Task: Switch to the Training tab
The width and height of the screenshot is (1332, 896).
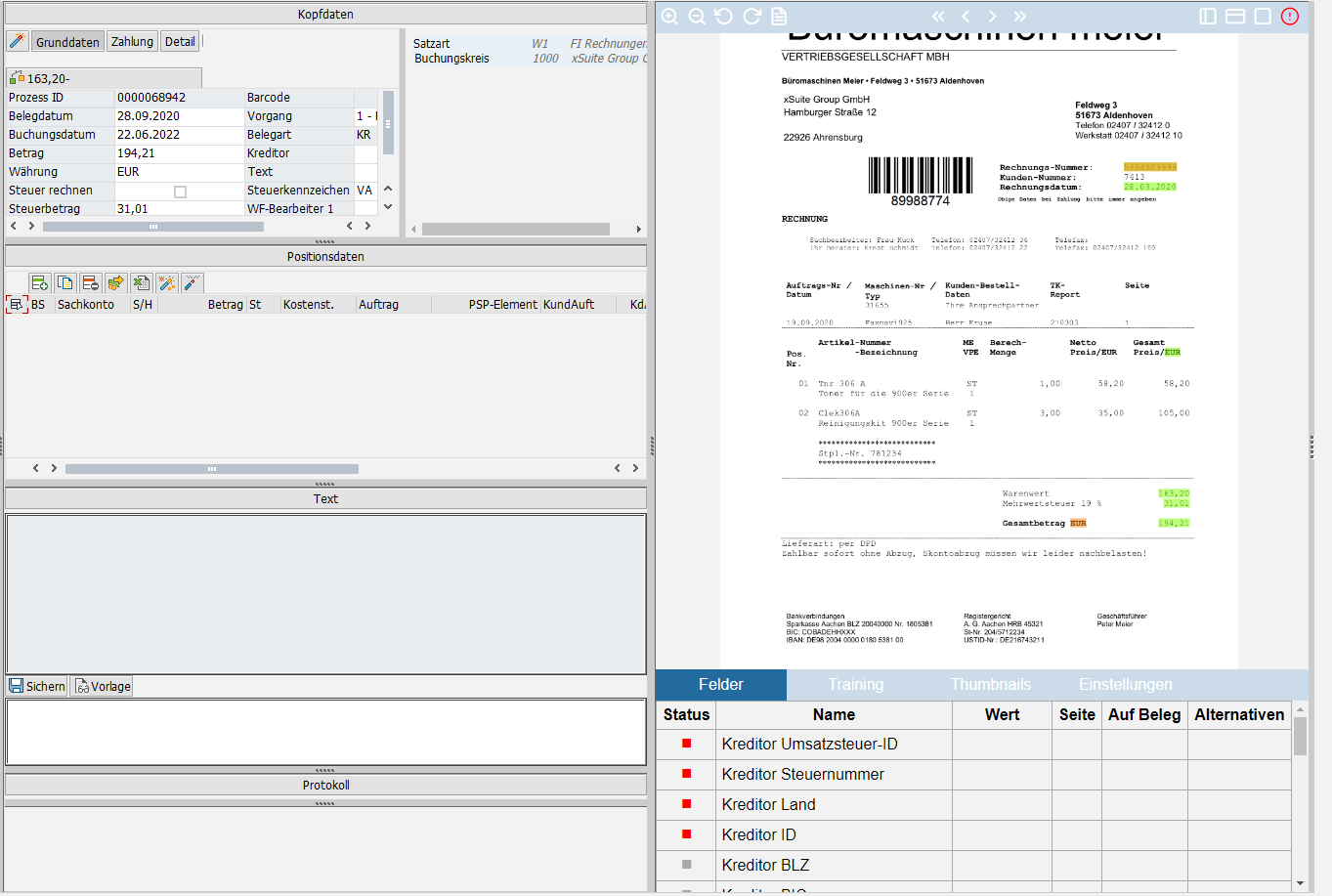Action: click(x=855, y=684)
